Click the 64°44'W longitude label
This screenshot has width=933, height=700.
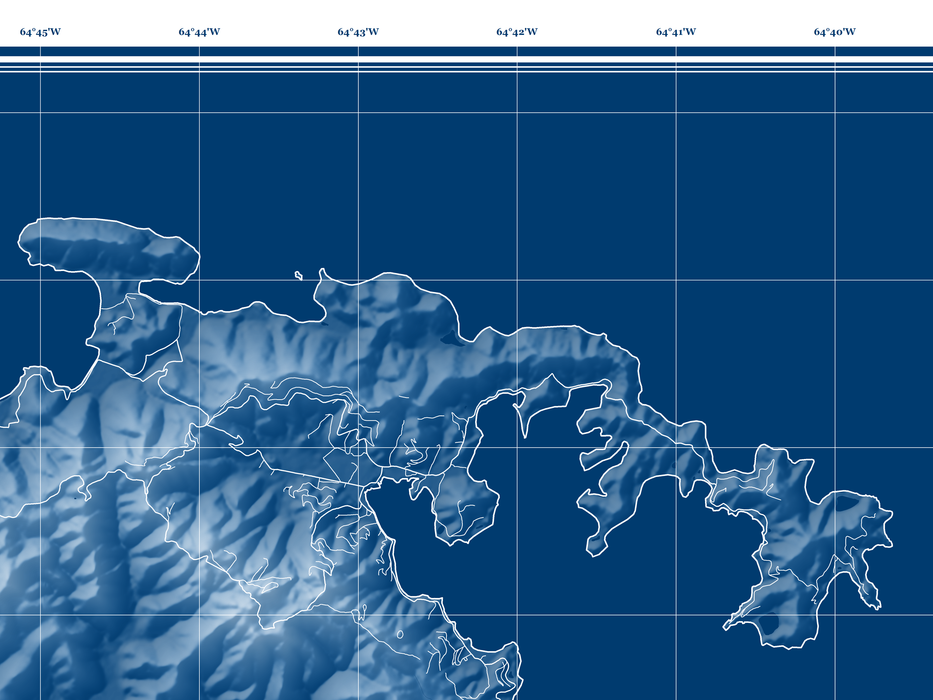point(199,32)
